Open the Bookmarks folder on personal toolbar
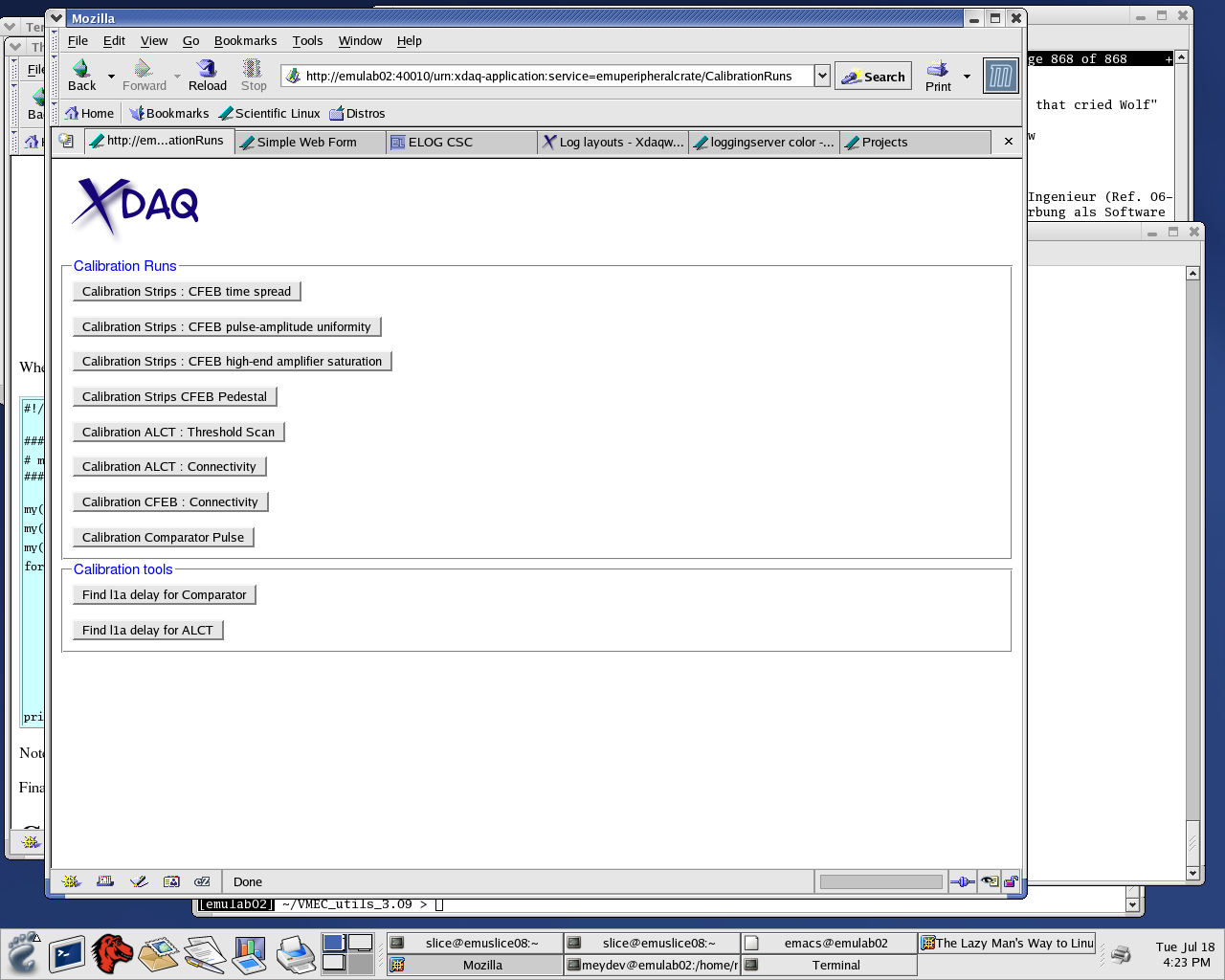 tap(168, 113)
